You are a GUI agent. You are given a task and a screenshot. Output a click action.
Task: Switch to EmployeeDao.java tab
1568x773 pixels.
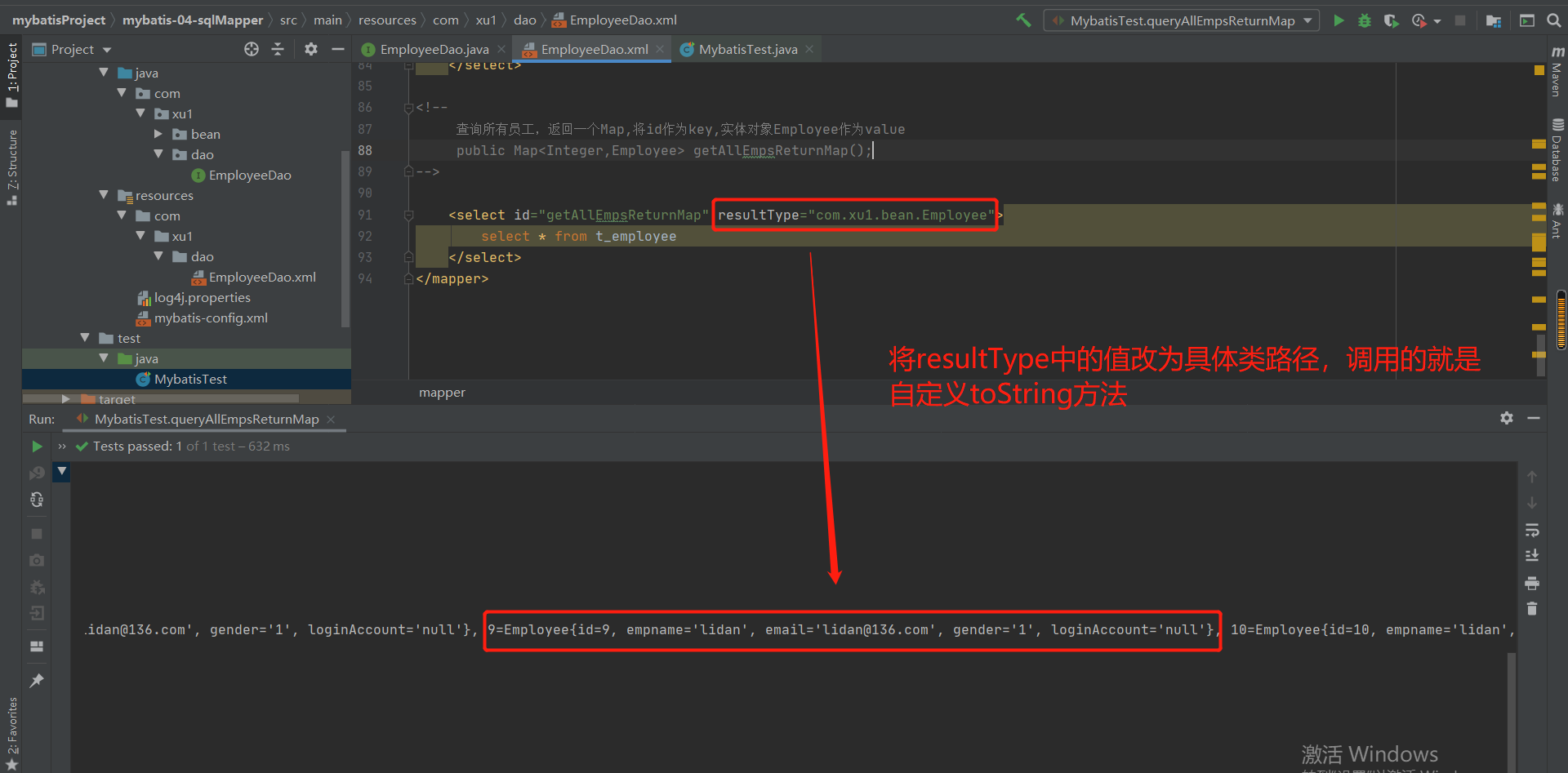pyautogui.click(x=434, y=49)
